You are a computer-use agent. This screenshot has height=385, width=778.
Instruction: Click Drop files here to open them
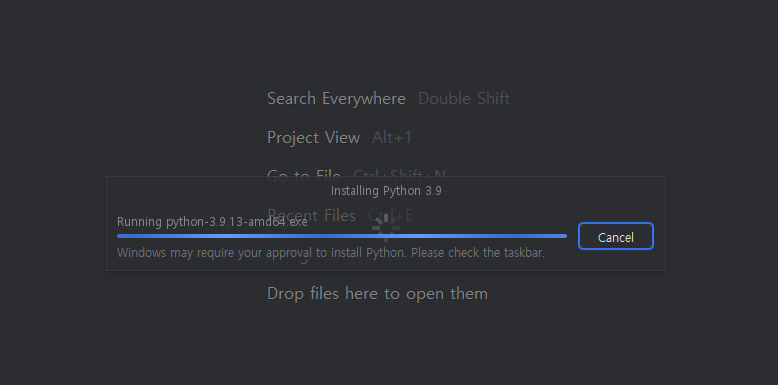[x=378, y=293]
